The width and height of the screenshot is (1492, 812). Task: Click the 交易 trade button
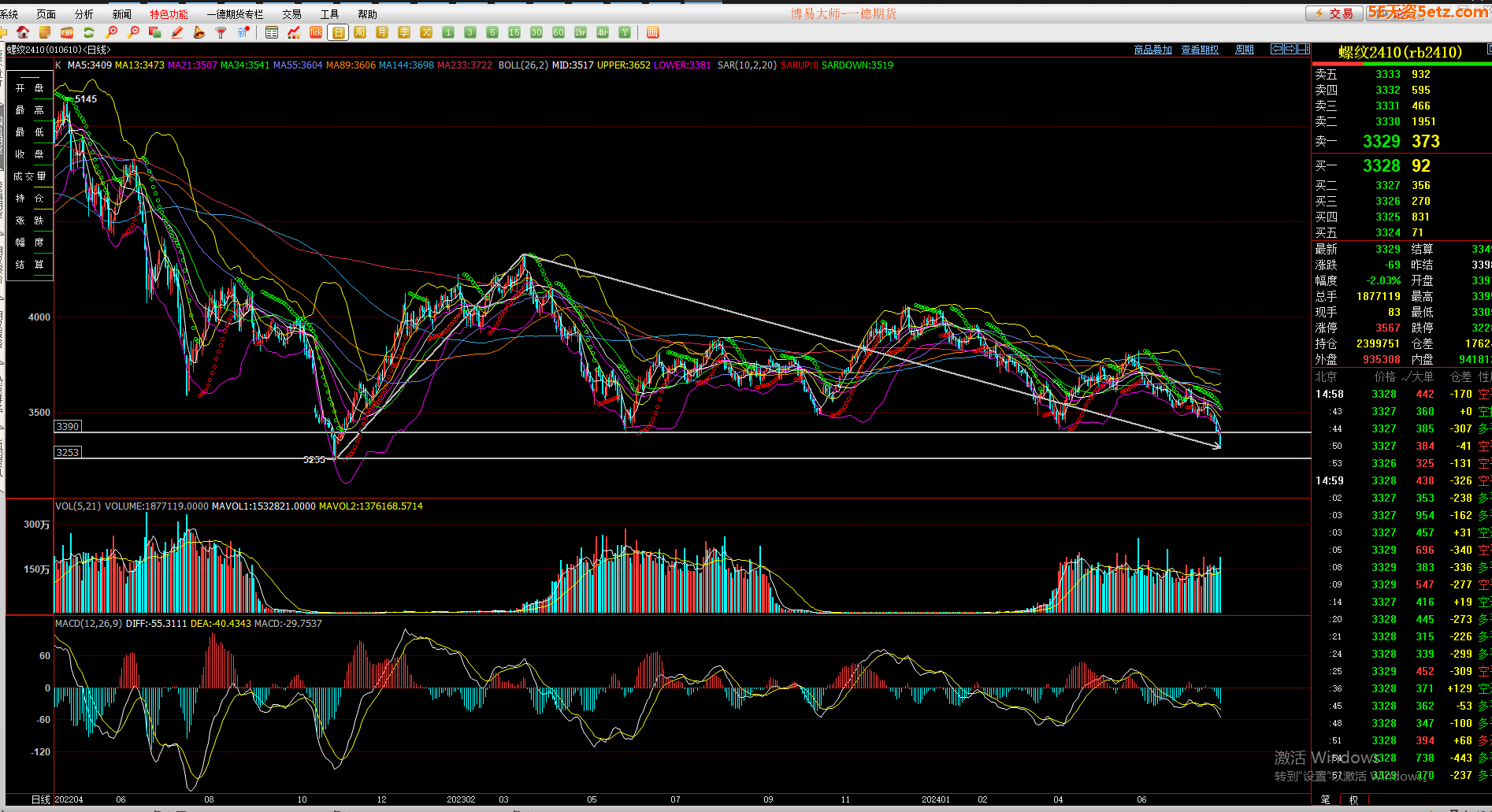[x=1334, y=13]
